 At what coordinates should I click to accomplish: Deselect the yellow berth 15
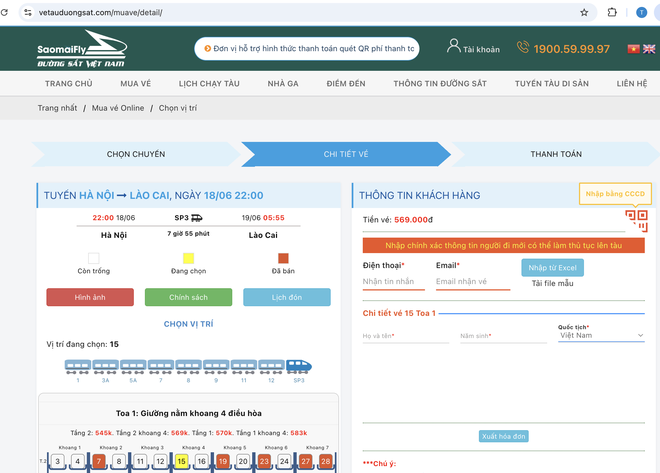pos(181,461)
